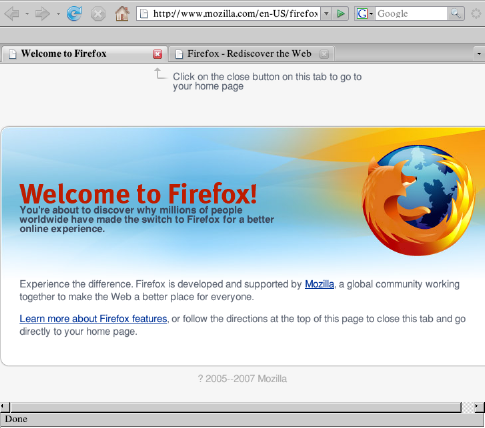This screenshot has height=428, width=485.
Task: Click the activity throbber icon
Action: click(x=477, y=14)
